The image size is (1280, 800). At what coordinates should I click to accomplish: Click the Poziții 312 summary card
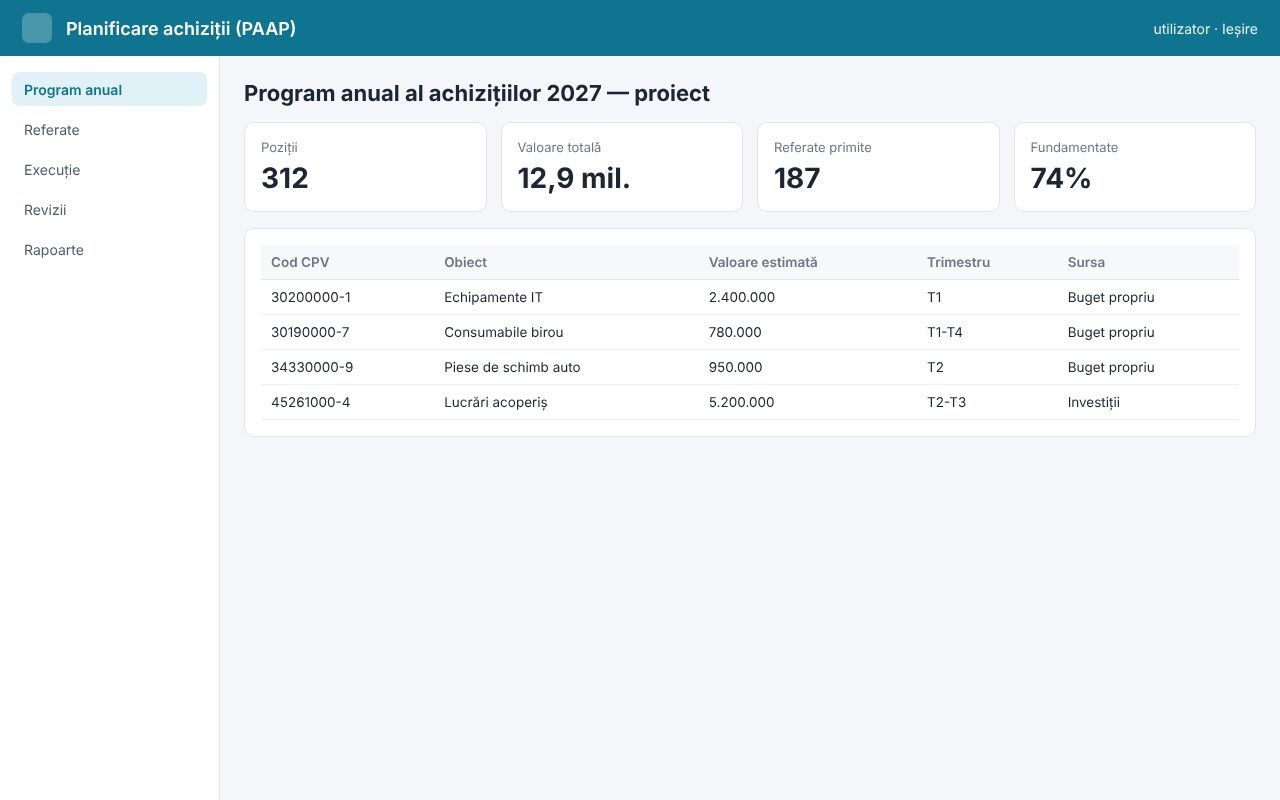coord(365,167)
